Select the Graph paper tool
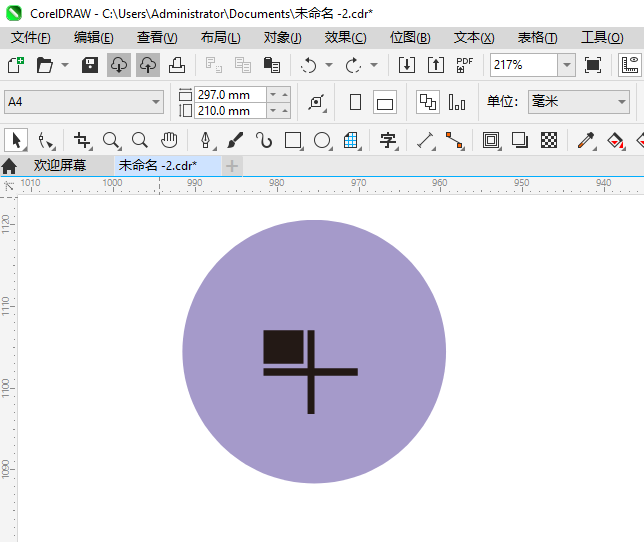The image size is (644, 542). [x=351, y=140]
